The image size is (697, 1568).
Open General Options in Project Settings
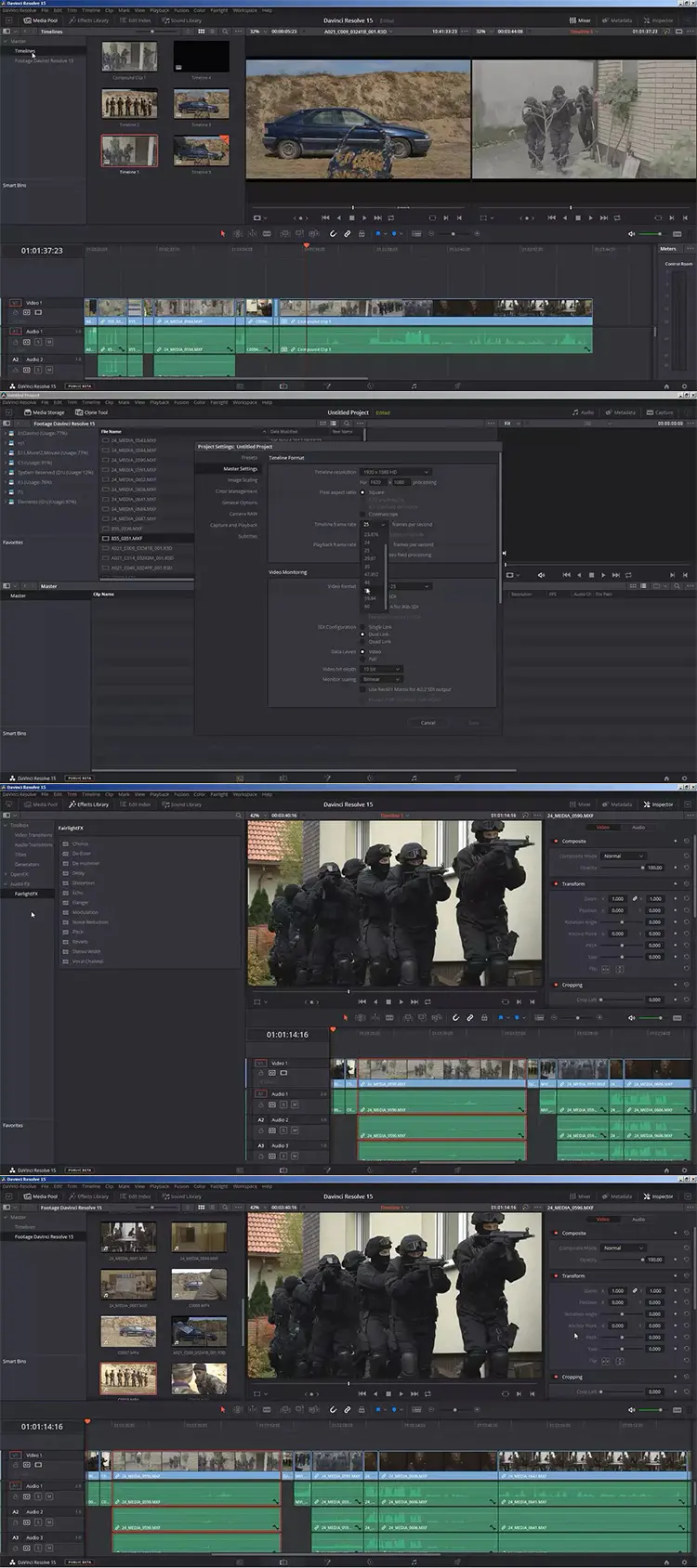pyautogui.click(x=240, y=503)
